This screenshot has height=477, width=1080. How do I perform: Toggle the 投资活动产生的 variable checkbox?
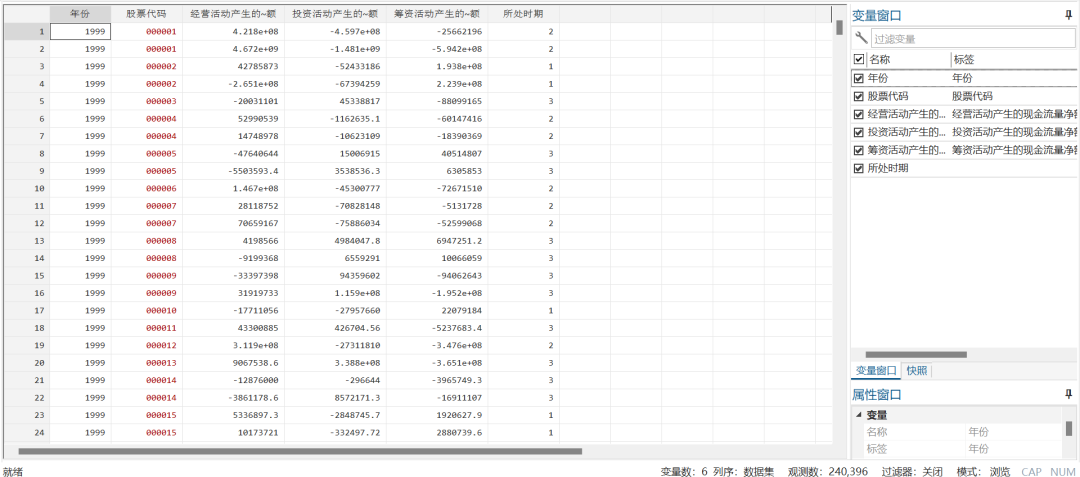click(x=858, y=132)
